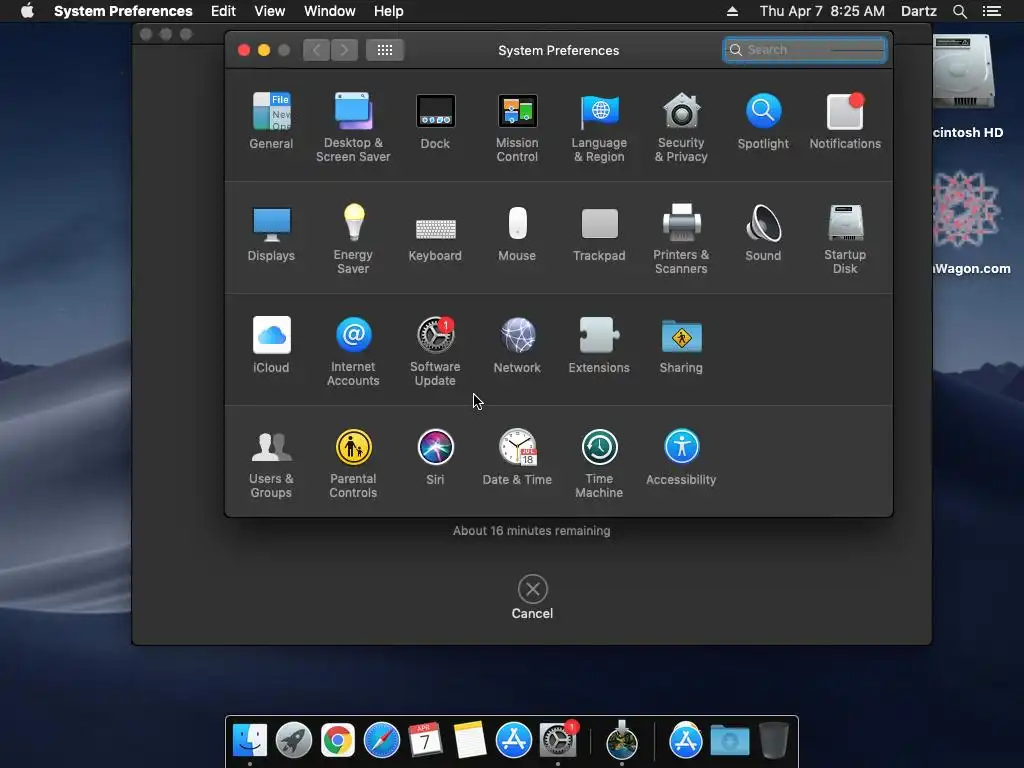
Task: Select the Macintosh HD desktop drive
Action: point(965,88)
